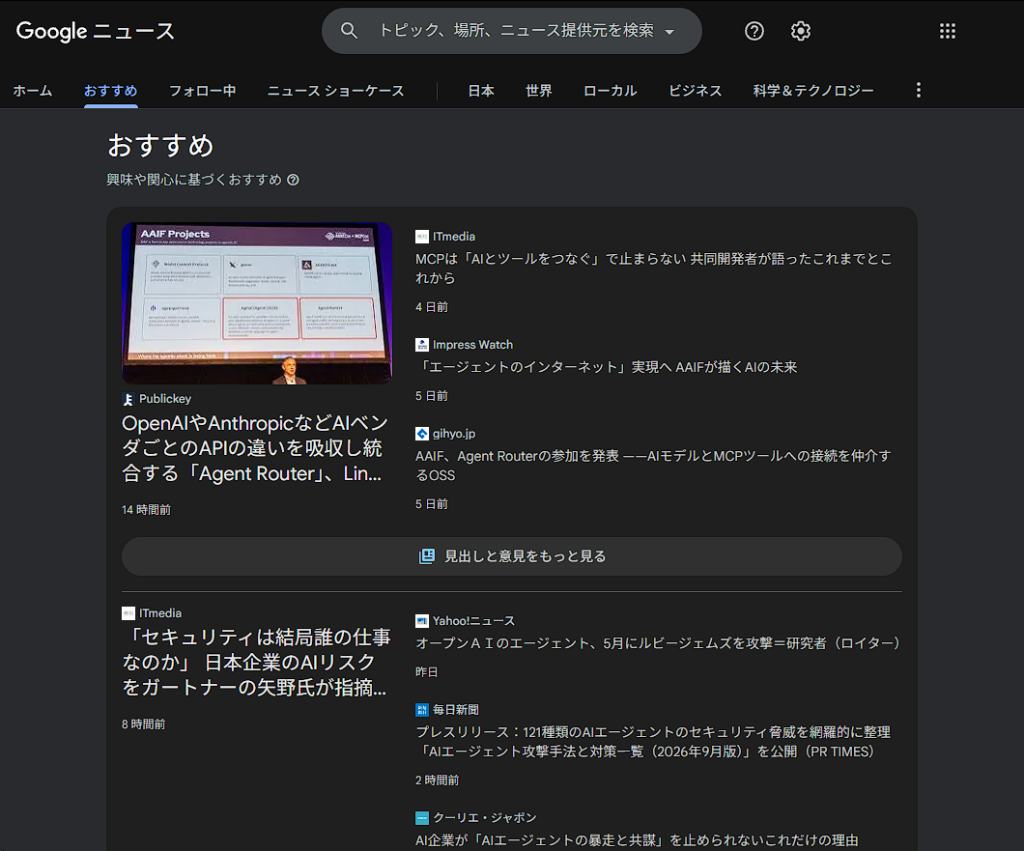Click the Google ニュース logo

(x=95, y=31)
